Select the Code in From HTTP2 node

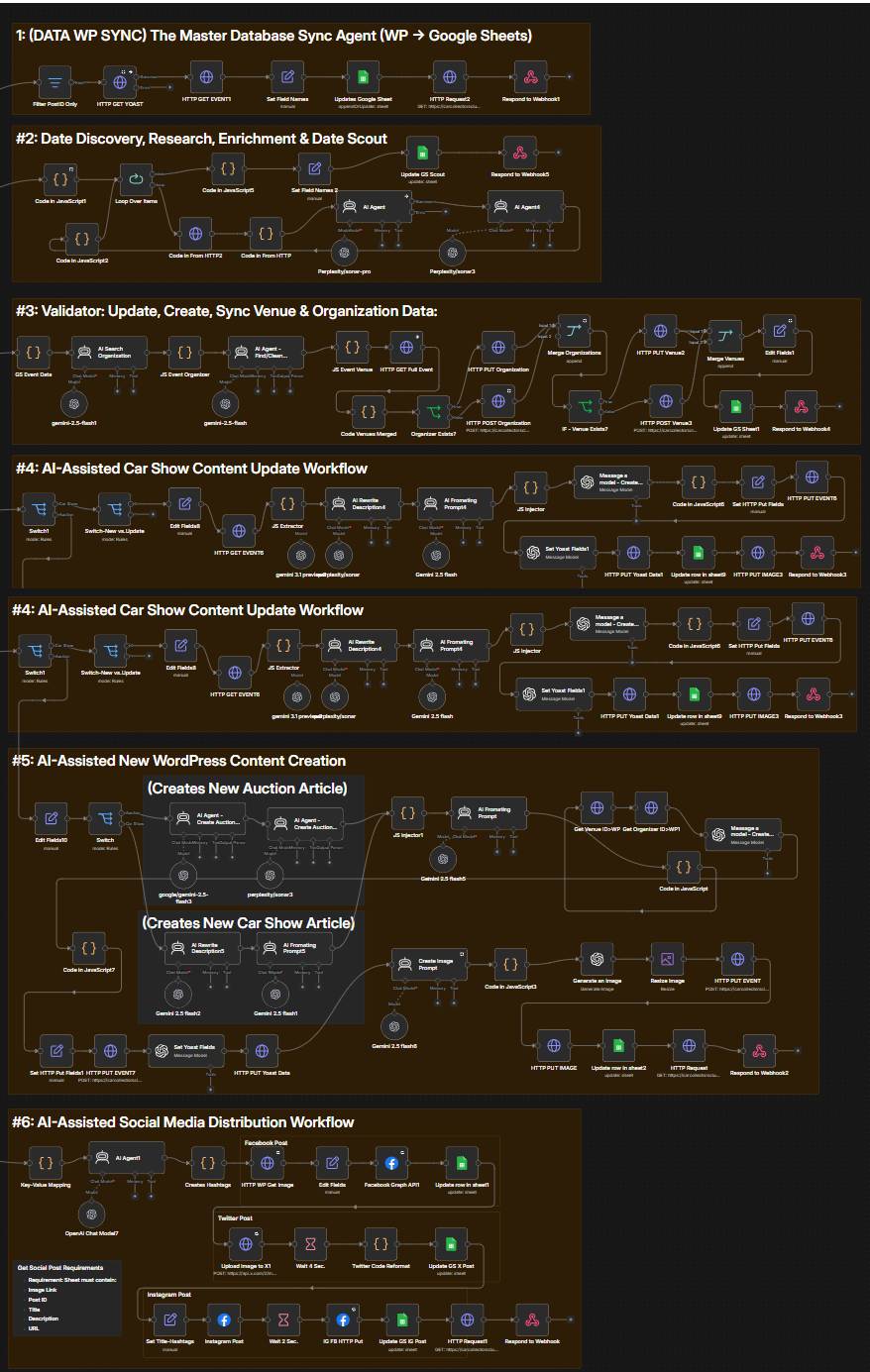195,234
